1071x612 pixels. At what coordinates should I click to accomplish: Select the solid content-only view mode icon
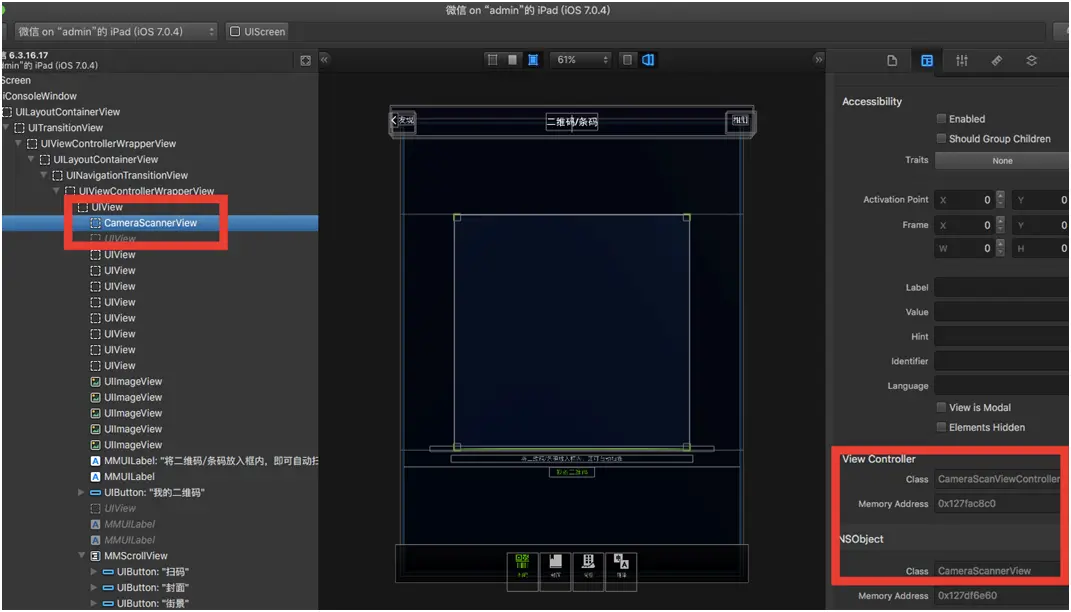512,60
